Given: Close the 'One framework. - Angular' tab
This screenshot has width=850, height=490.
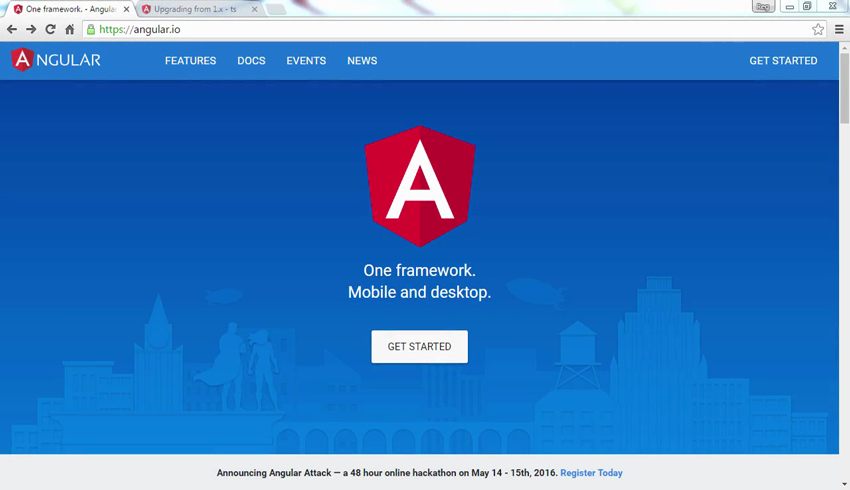Looking at the screenshot, I should point(126,9).
